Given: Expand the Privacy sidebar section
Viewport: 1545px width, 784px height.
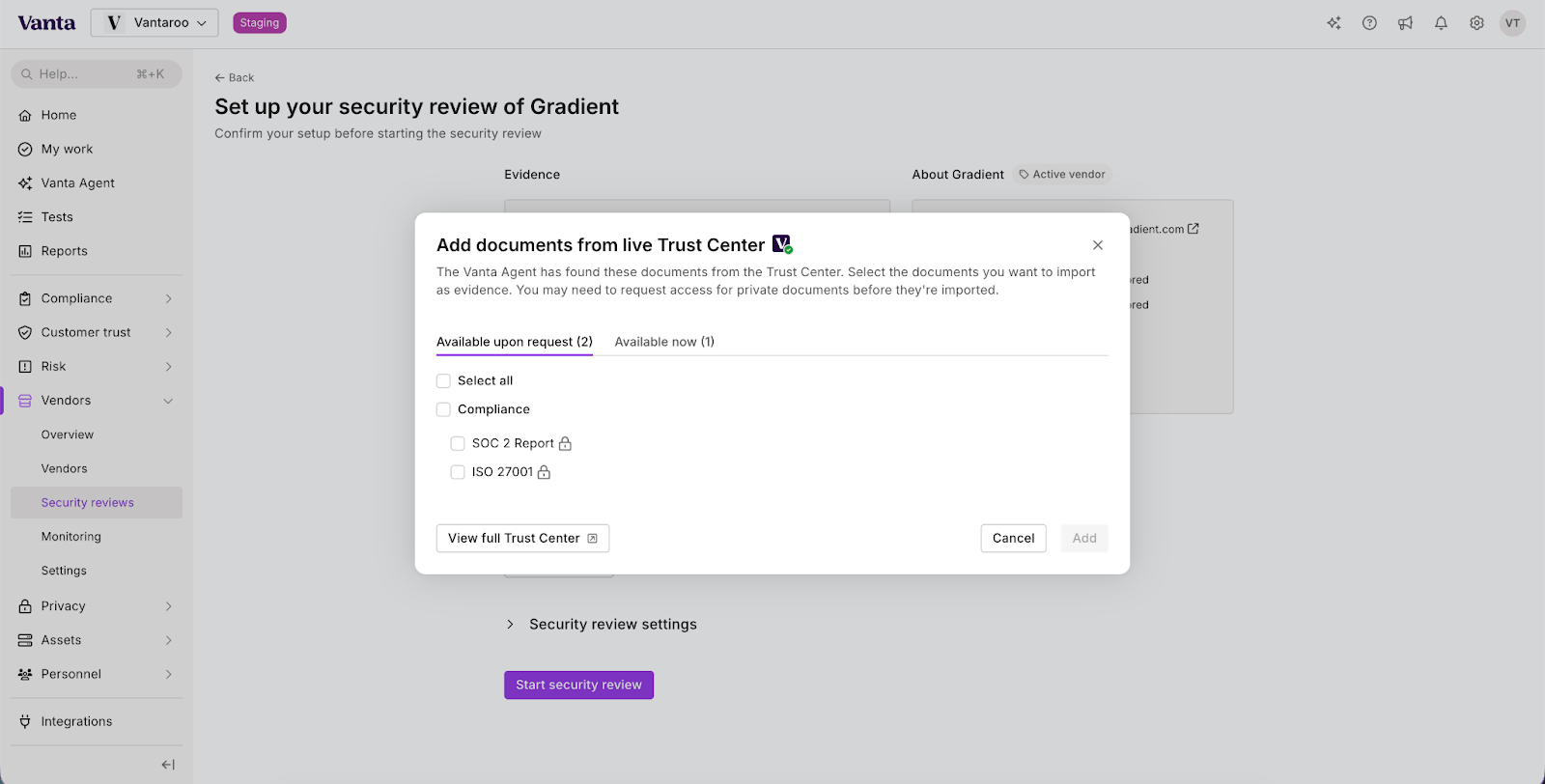Looking at the screenshot, I should 168,606.
